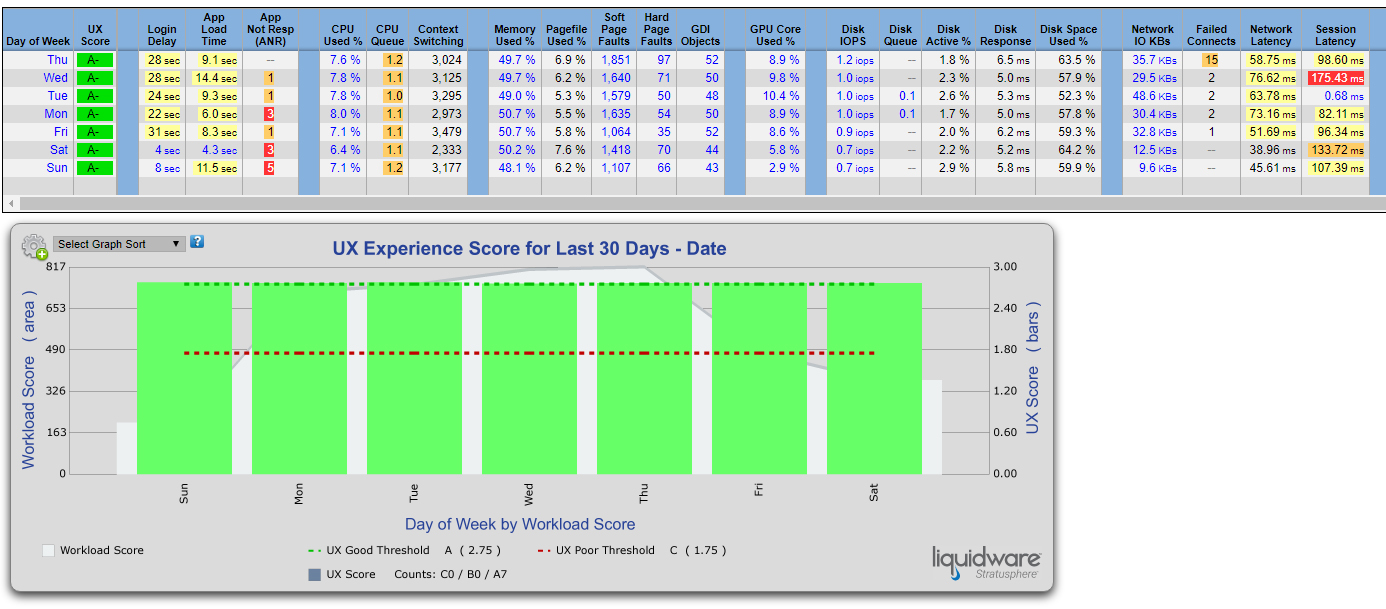Viewport: 1386px width, 609px height.
Task: Open the Select Graph Sort dropdown
Action: [x=119, y=244]
